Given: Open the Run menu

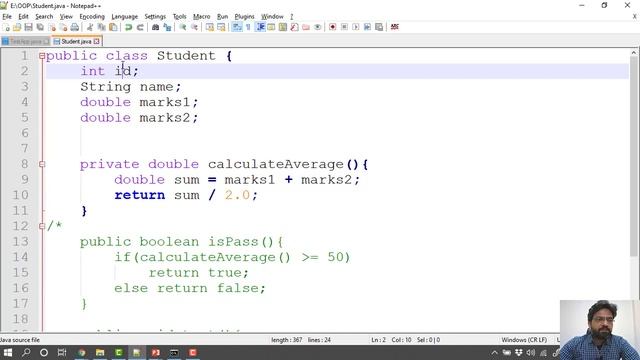Looking at the screenshot, I should 222,16.
